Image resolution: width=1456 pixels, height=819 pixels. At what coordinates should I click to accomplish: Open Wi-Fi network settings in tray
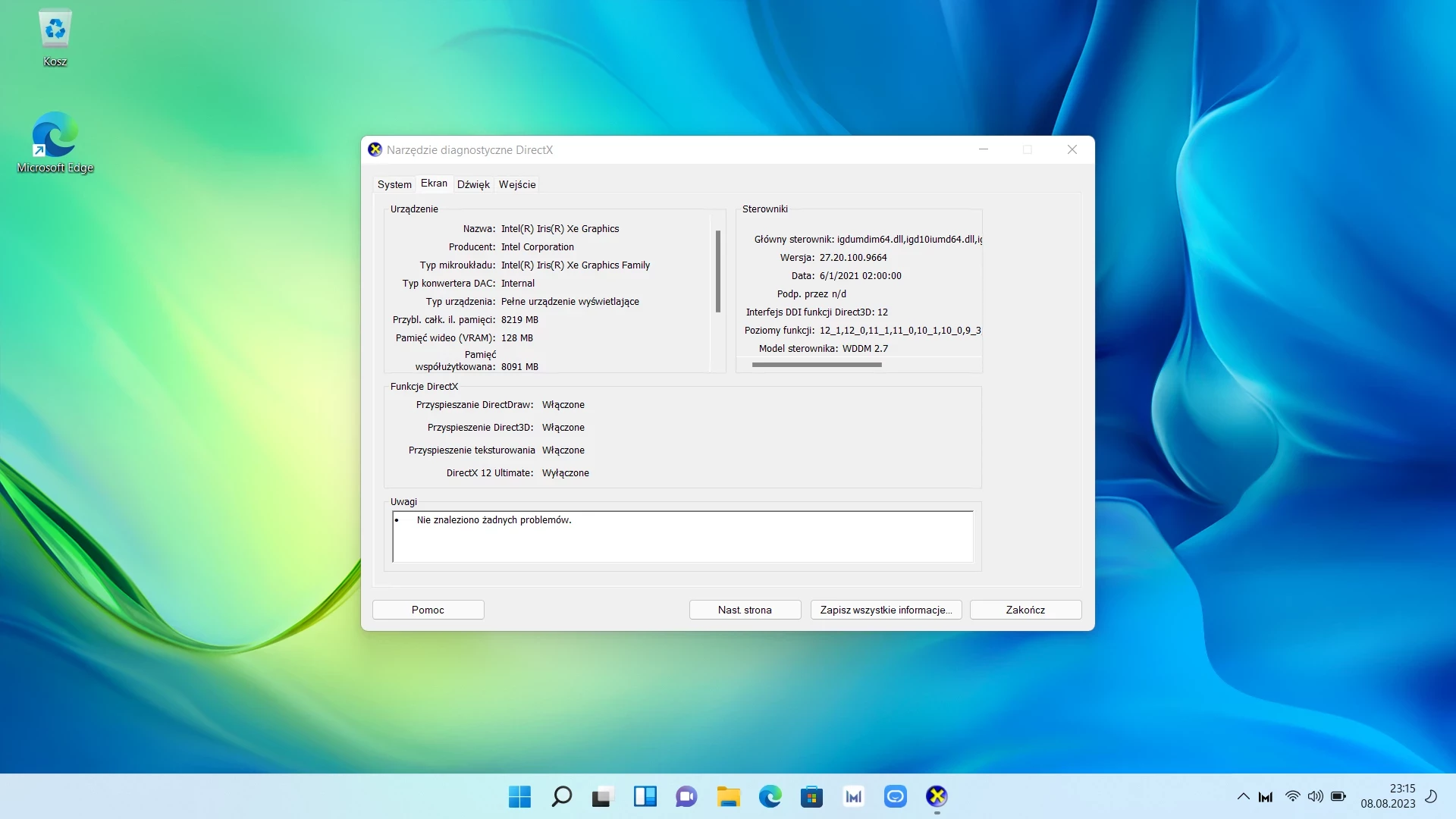click(x=1292, y=796)
